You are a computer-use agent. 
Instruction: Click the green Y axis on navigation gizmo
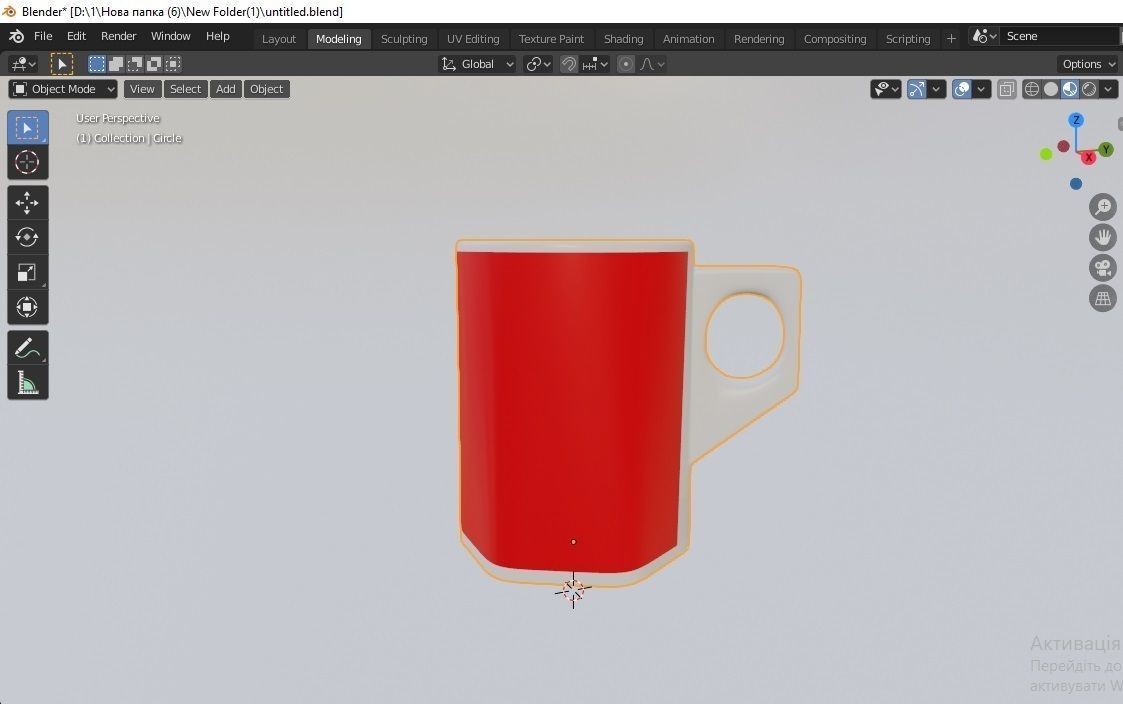1106,149
